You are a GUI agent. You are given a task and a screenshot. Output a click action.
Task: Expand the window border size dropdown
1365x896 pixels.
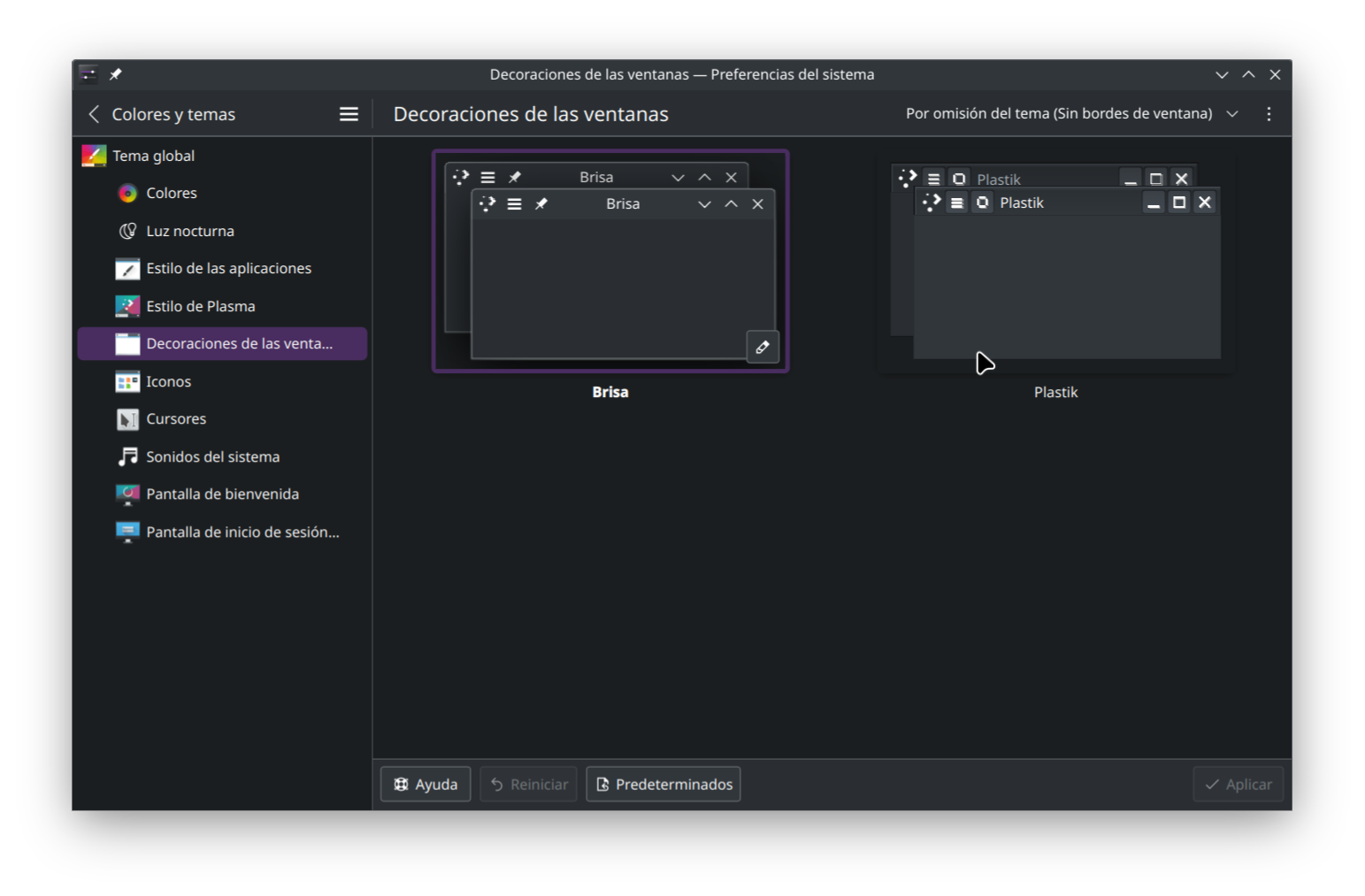coord(1072,113)
